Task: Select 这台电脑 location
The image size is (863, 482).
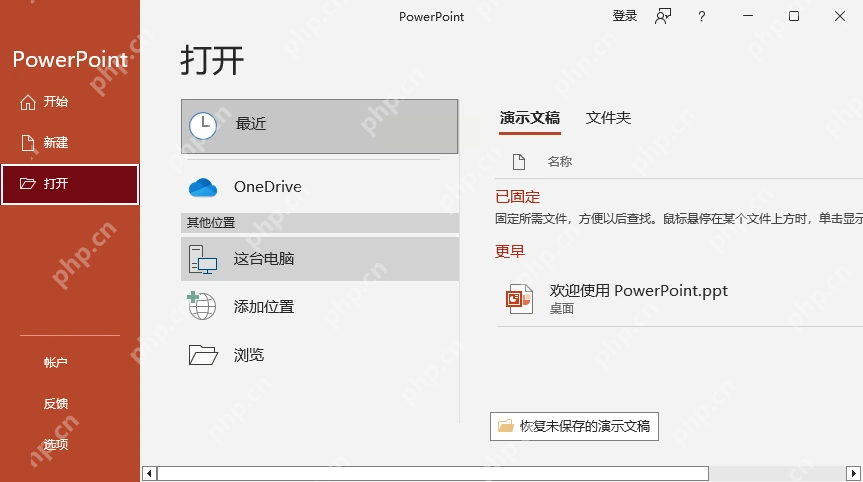Action: (319, 259)
